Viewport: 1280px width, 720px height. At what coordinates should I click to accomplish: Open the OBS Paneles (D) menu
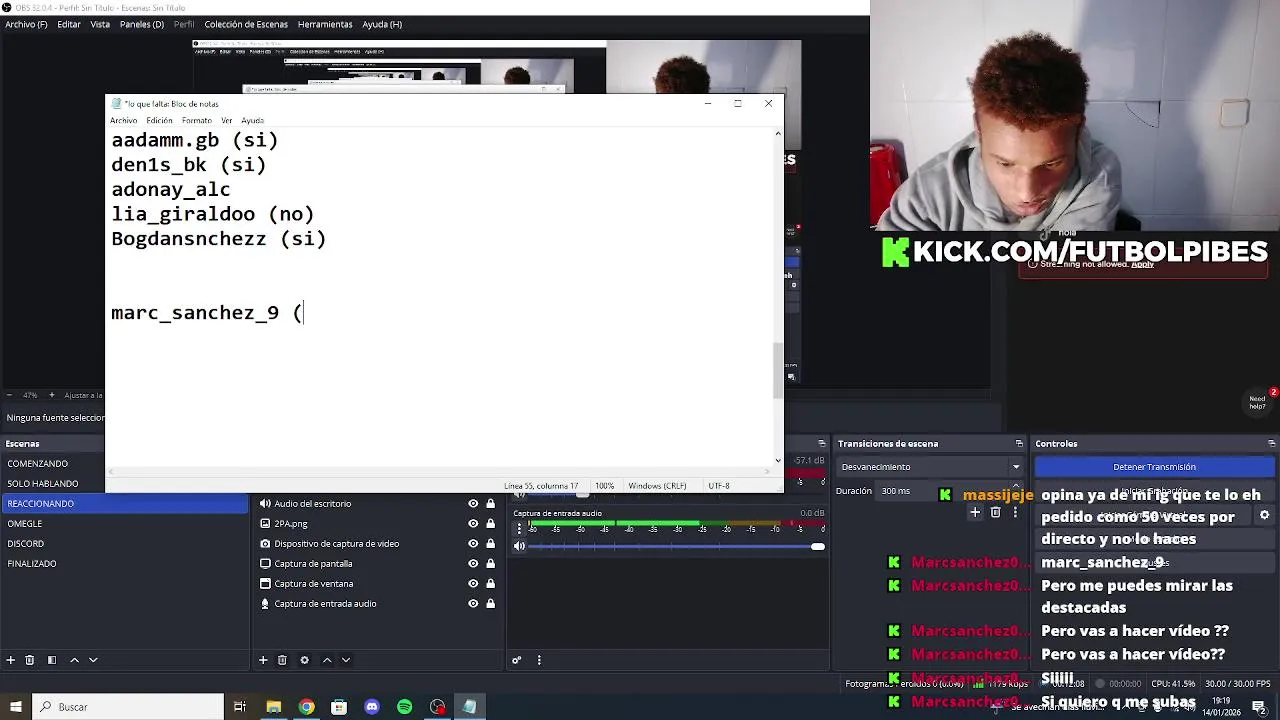click(142, 24)
